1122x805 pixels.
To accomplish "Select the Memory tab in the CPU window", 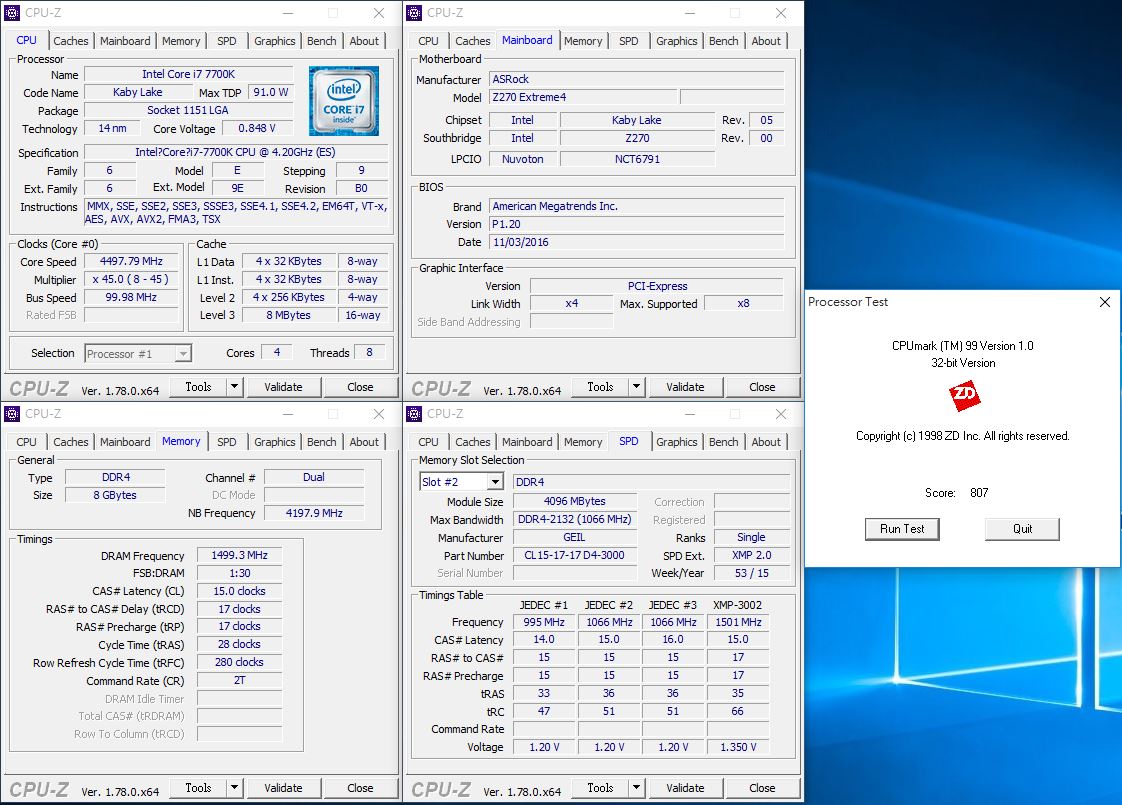I will point(181,41).
